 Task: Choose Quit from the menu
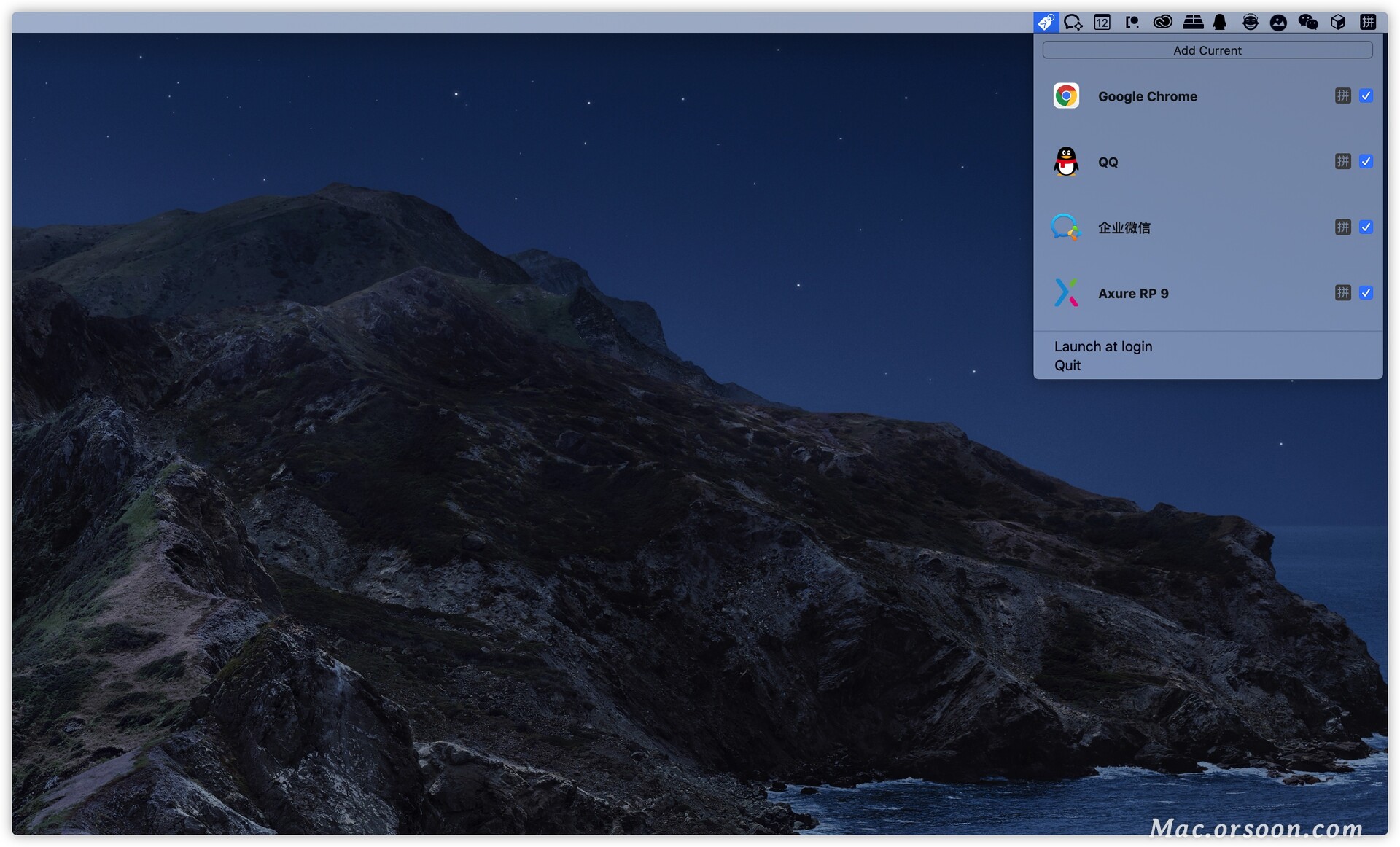[1067, 365]
